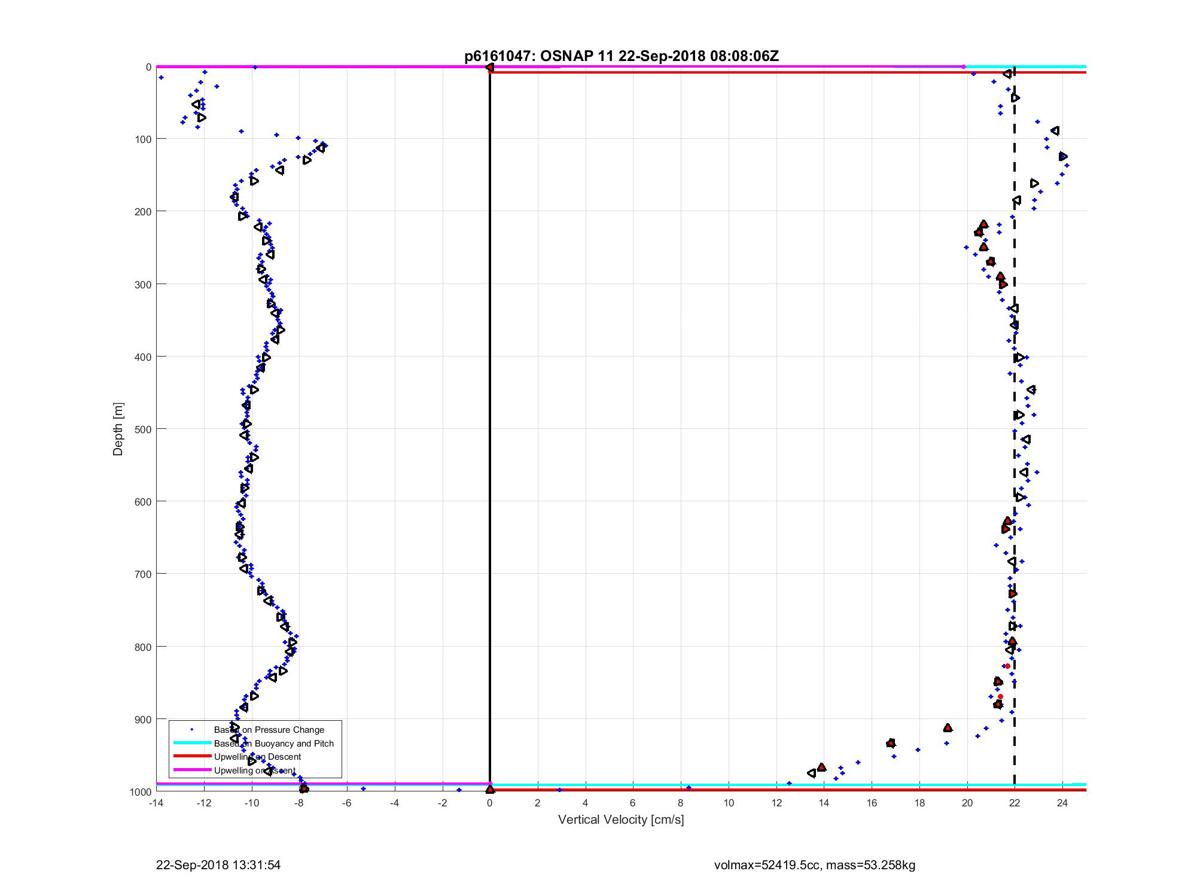The width and height of the screenshot is (1200, 889).
Task: Click the 300 tick on depth axis
Action: pyautogui.click(x=142, y=284)
